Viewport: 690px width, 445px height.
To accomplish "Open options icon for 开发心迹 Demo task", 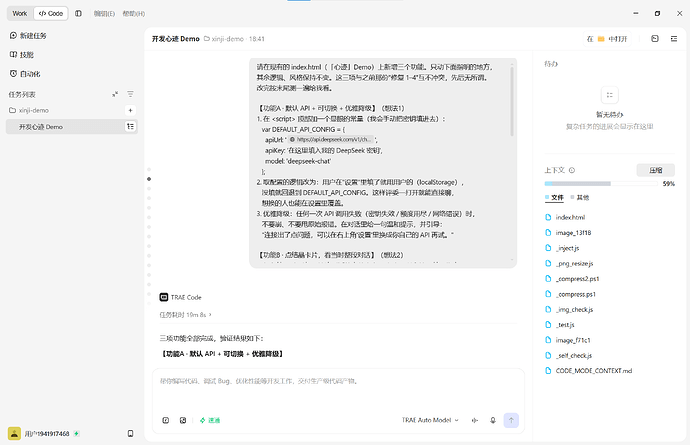I will coord(130,127).
